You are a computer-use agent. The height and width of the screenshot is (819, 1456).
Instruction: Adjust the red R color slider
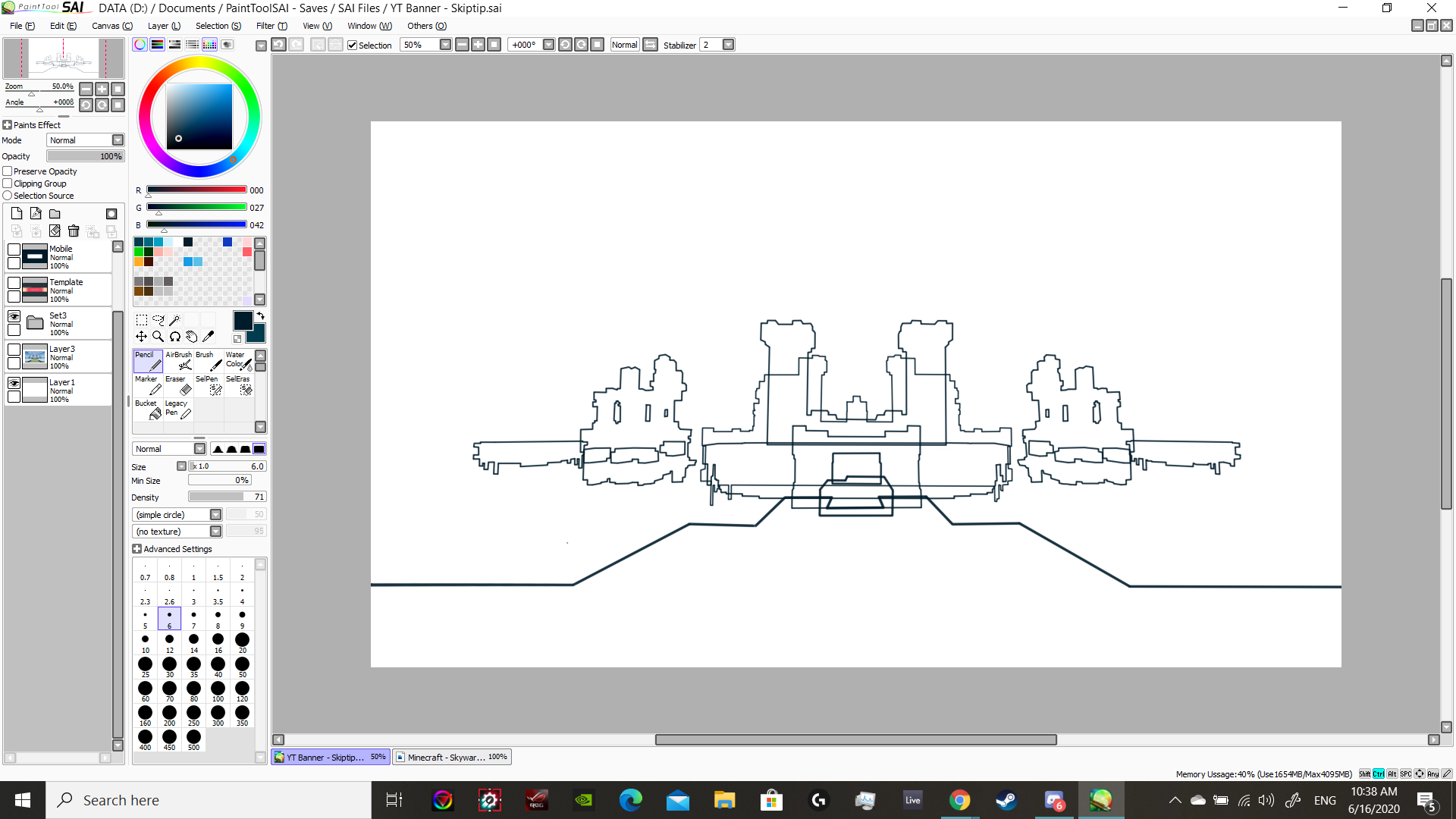coord(196,190)
